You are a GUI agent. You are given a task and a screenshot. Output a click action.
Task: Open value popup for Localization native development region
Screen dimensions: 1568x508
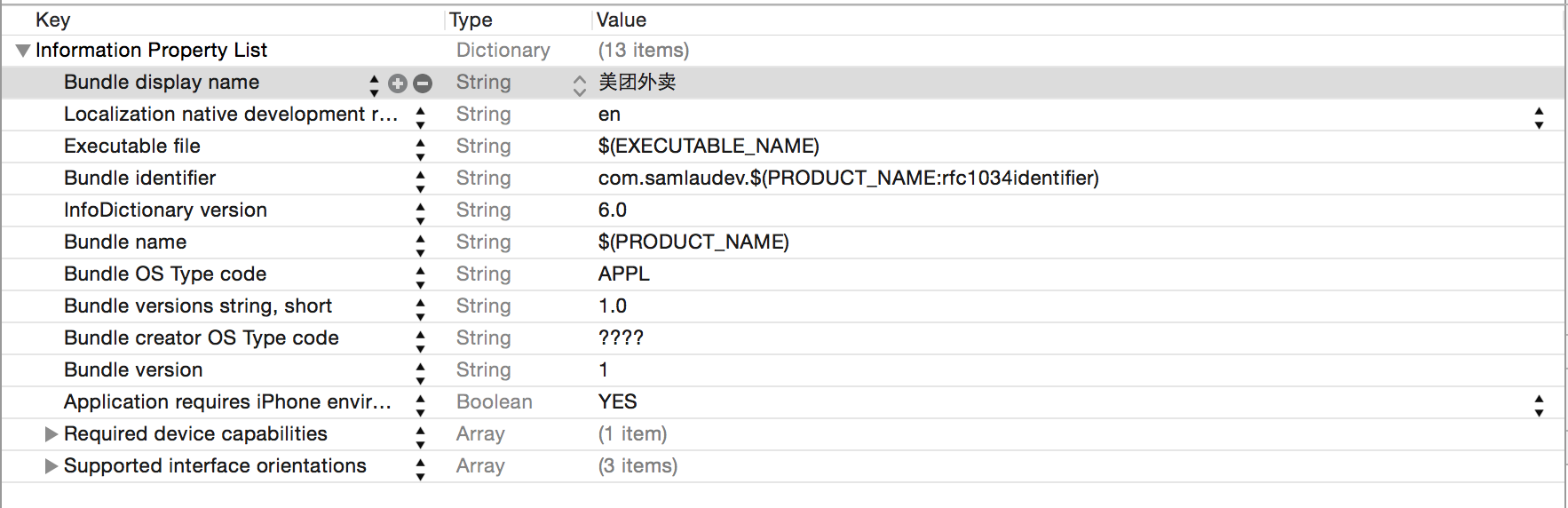tap(1539, 117)
